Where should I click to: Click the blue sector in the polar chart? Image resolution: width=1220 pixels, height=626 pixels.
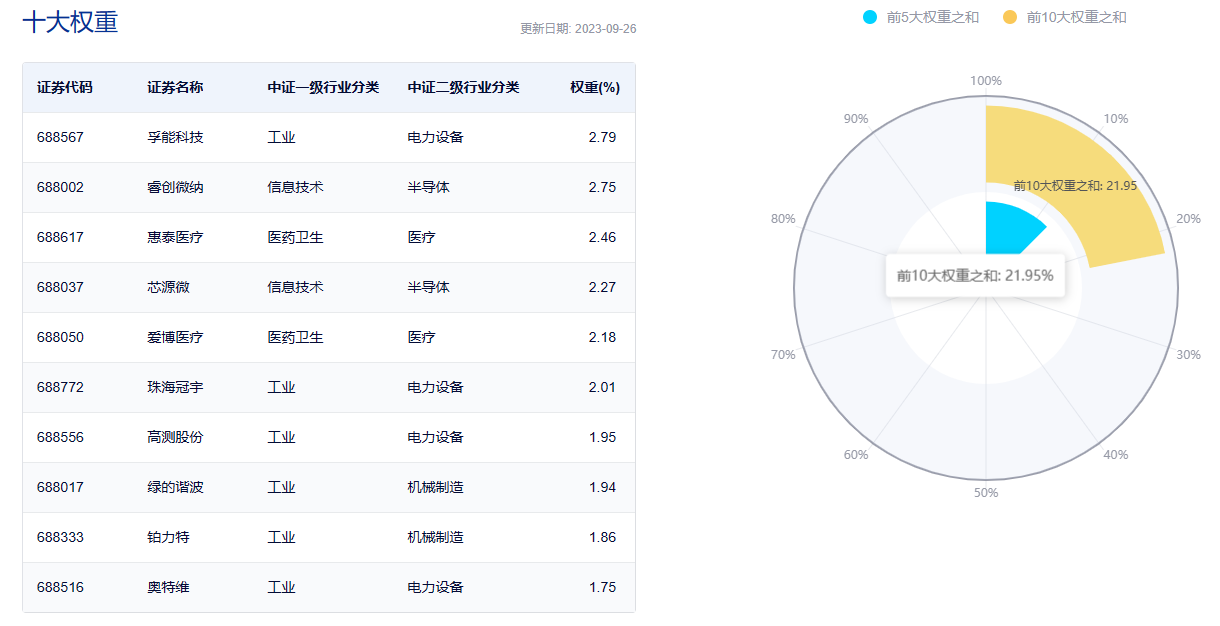click(1010, 228)
